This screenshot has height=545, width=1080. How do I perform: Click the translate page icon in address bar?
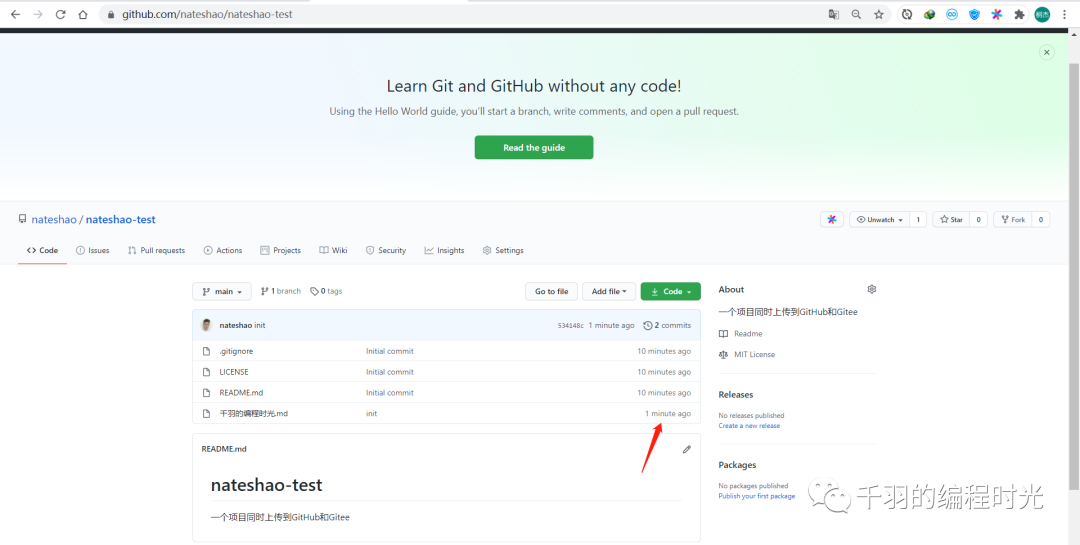(833, 14)
